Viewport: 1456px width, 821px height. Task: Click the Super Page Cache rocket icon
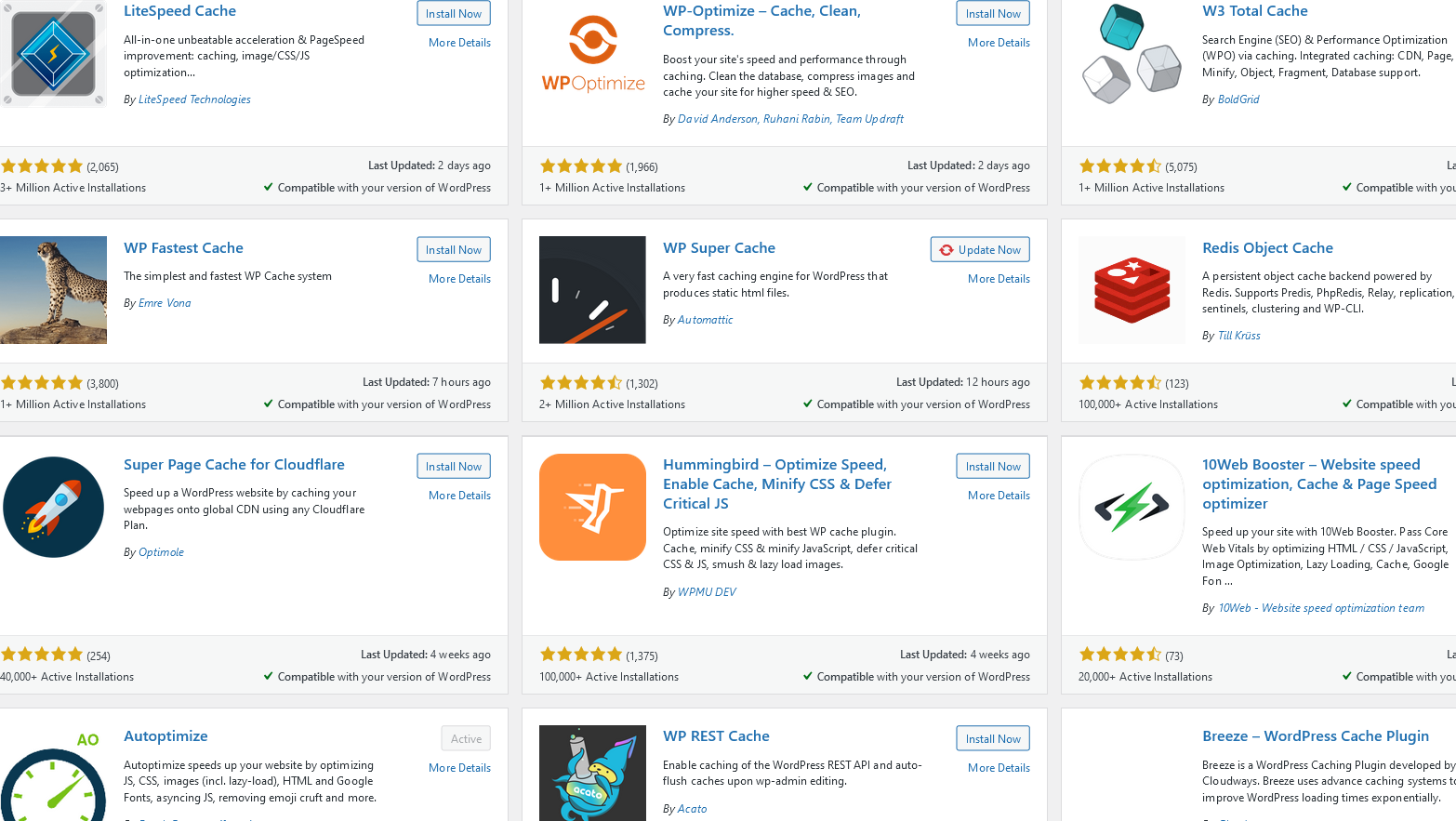[x=53, y=507]
